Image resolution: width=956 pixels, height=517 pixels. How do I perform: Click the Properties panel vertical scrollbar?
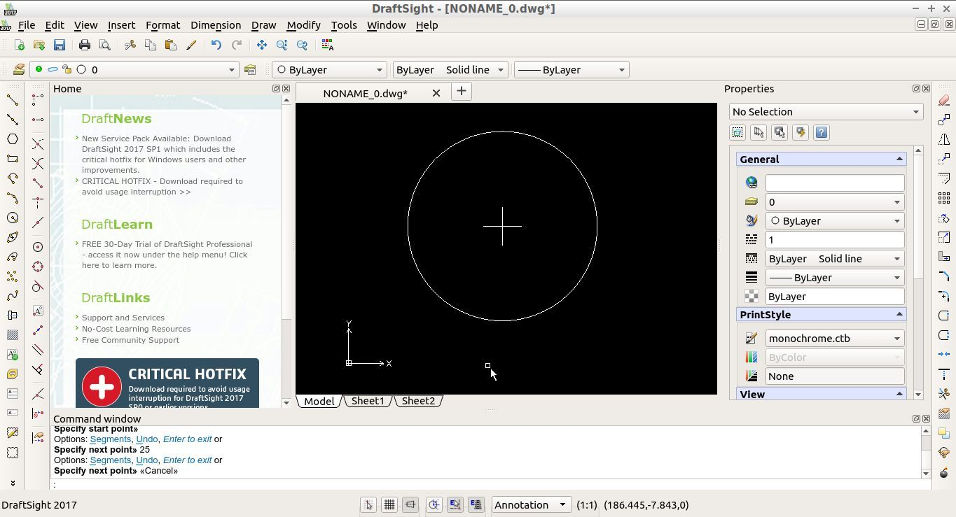pyautogui.click(x=918, y=271)
